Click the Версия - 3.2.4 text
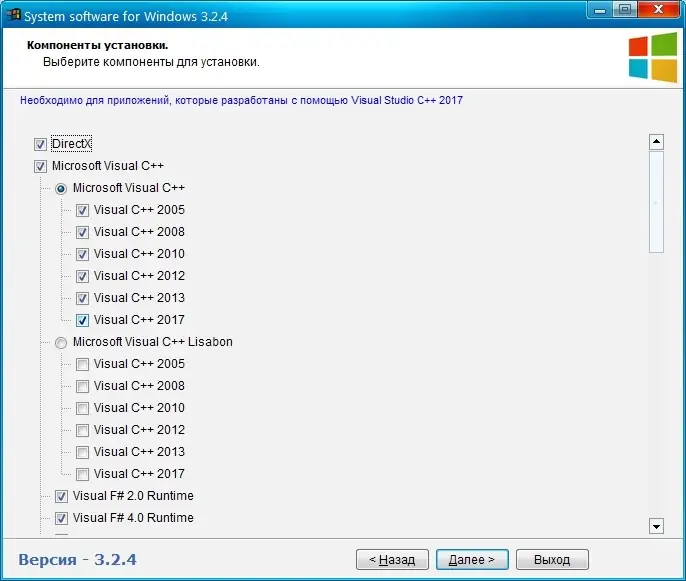 coord(77,560)
